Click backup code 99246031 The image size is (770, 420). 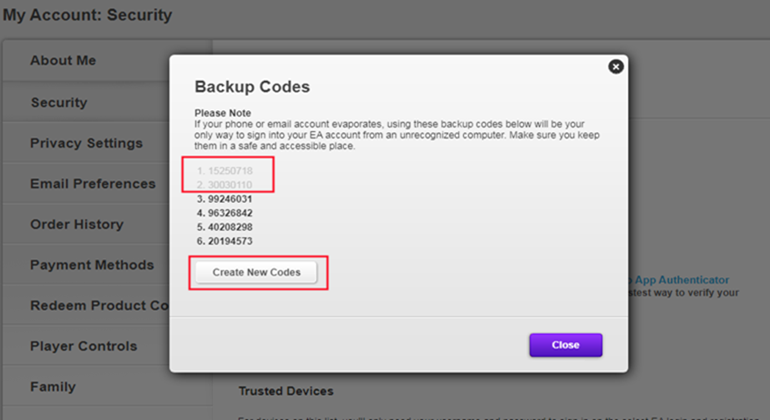coord(228,200)
